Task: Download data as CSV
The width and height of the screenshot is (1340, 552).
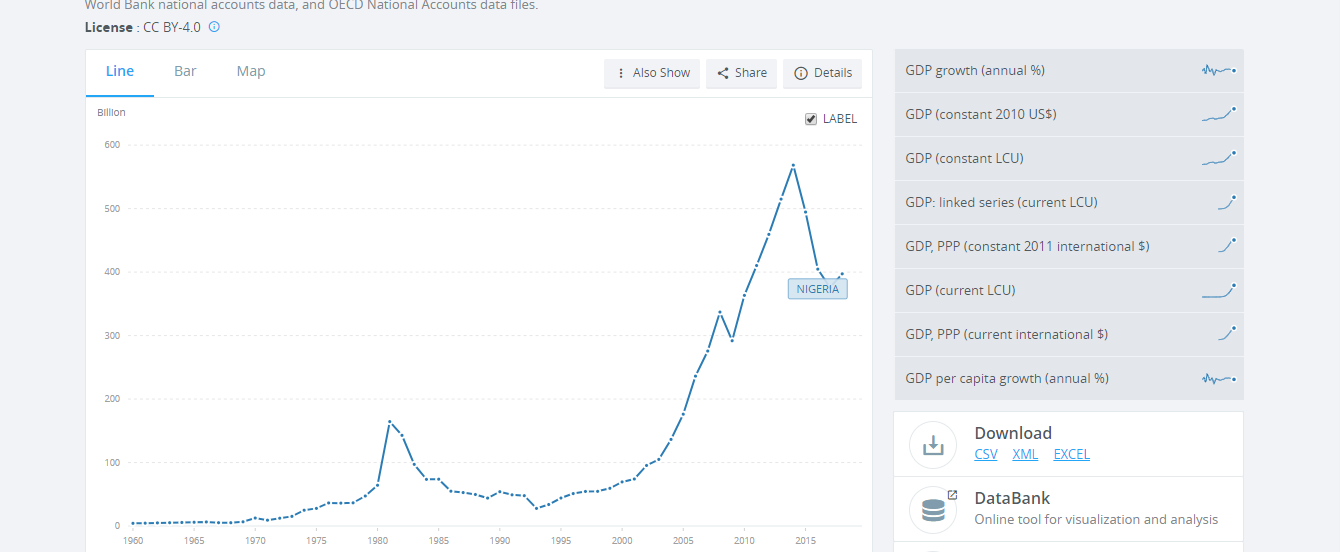Action: click(986, 454)
